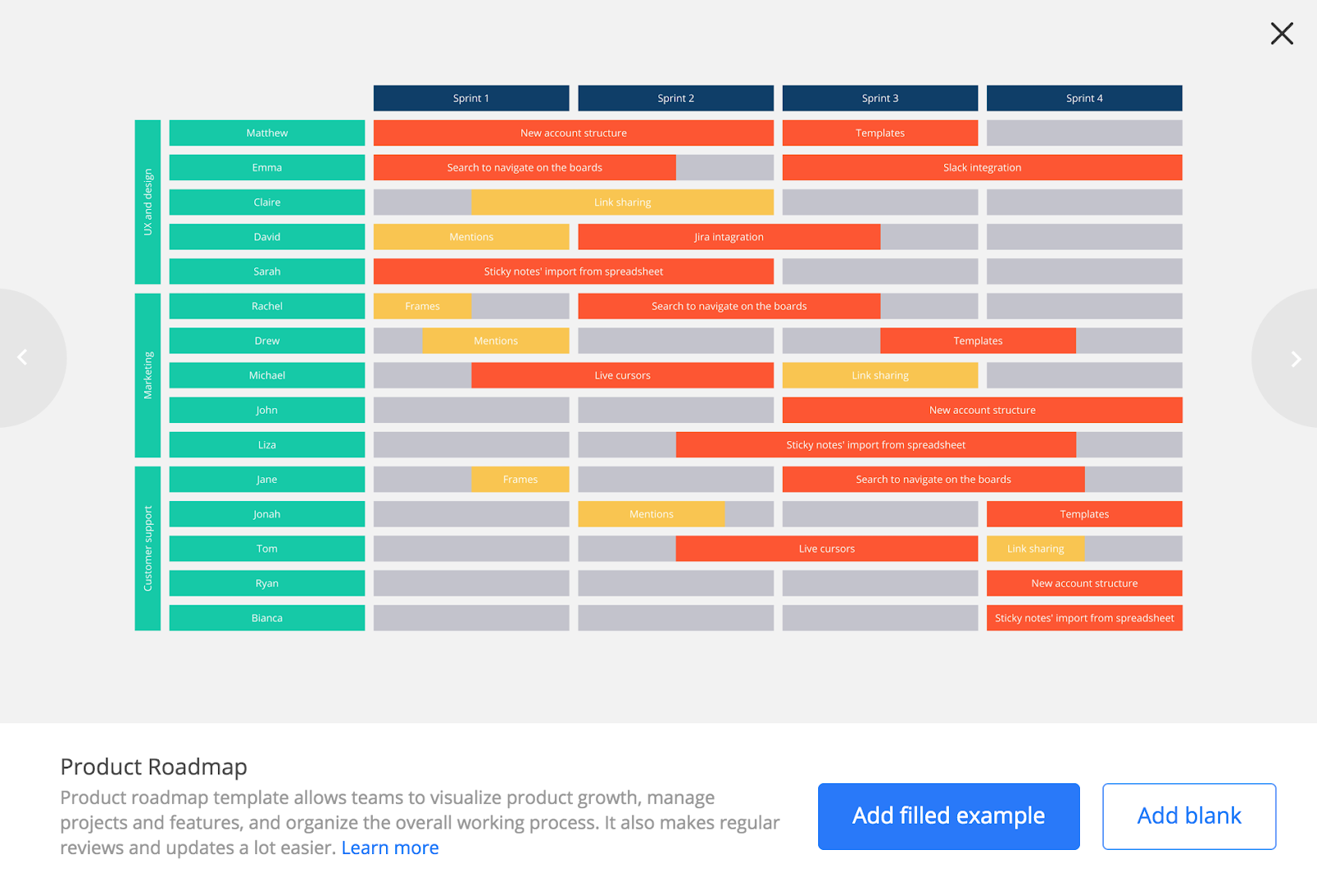
Task: Click the Customer support group label
Action: pyautogui.click(x=147, y=548)
